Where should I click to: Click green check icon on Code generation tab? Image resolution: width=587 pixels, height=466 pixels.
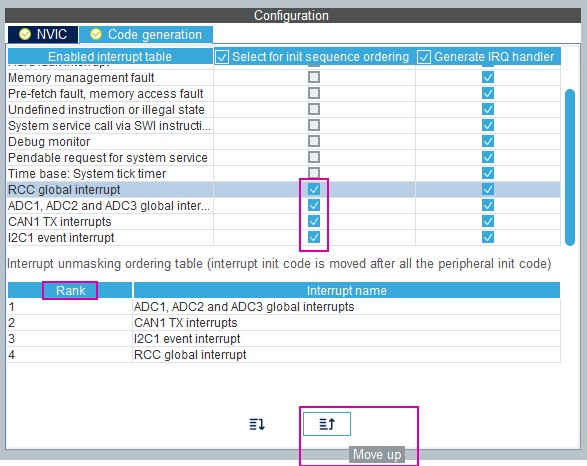[x=96, y=34]
